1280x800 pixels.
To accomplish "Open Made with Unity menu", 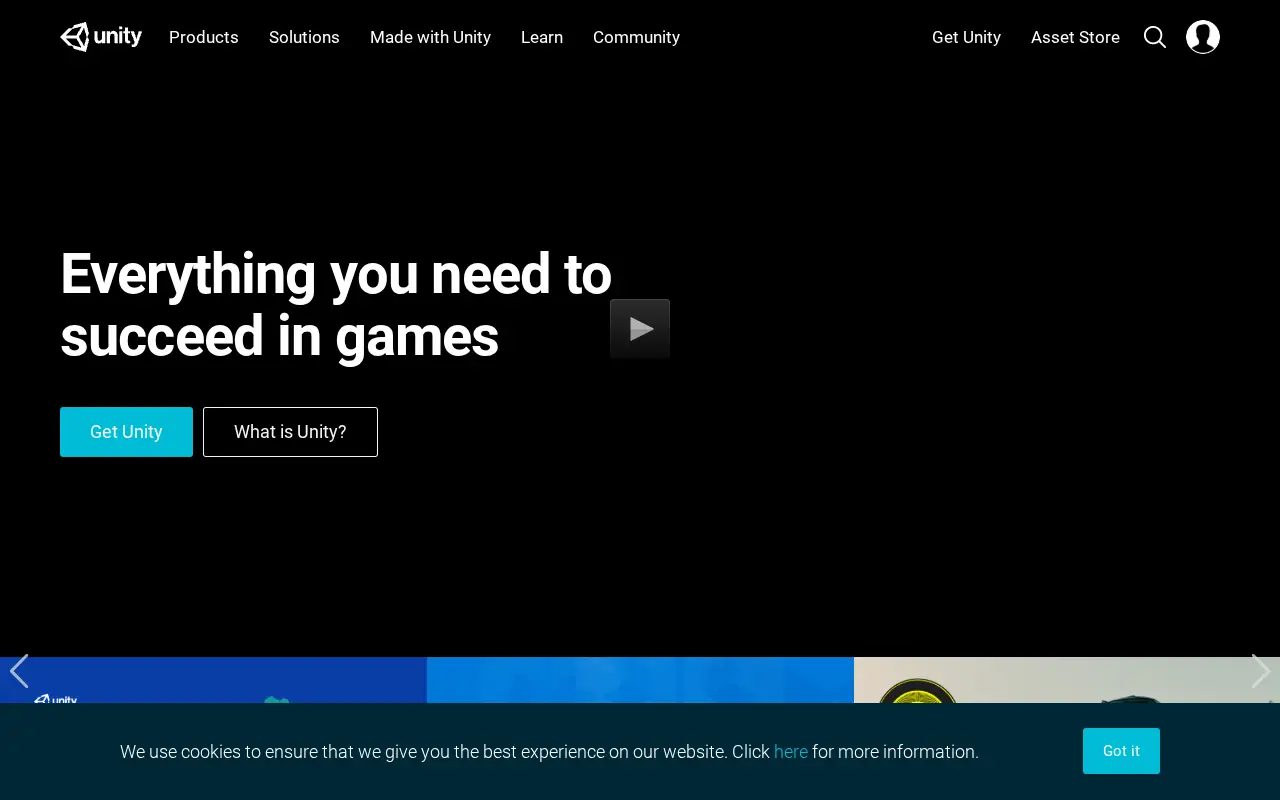I will click(430, 37).
